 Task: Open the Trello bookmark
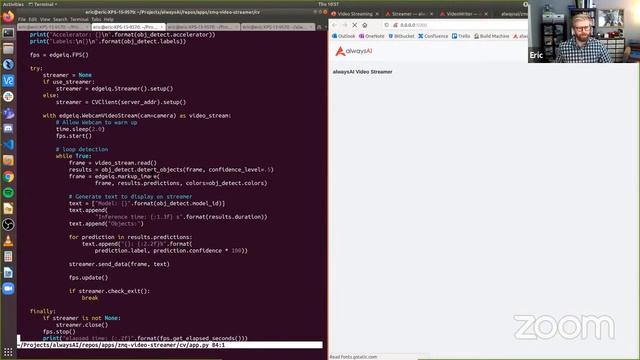[x=461, y=36]
